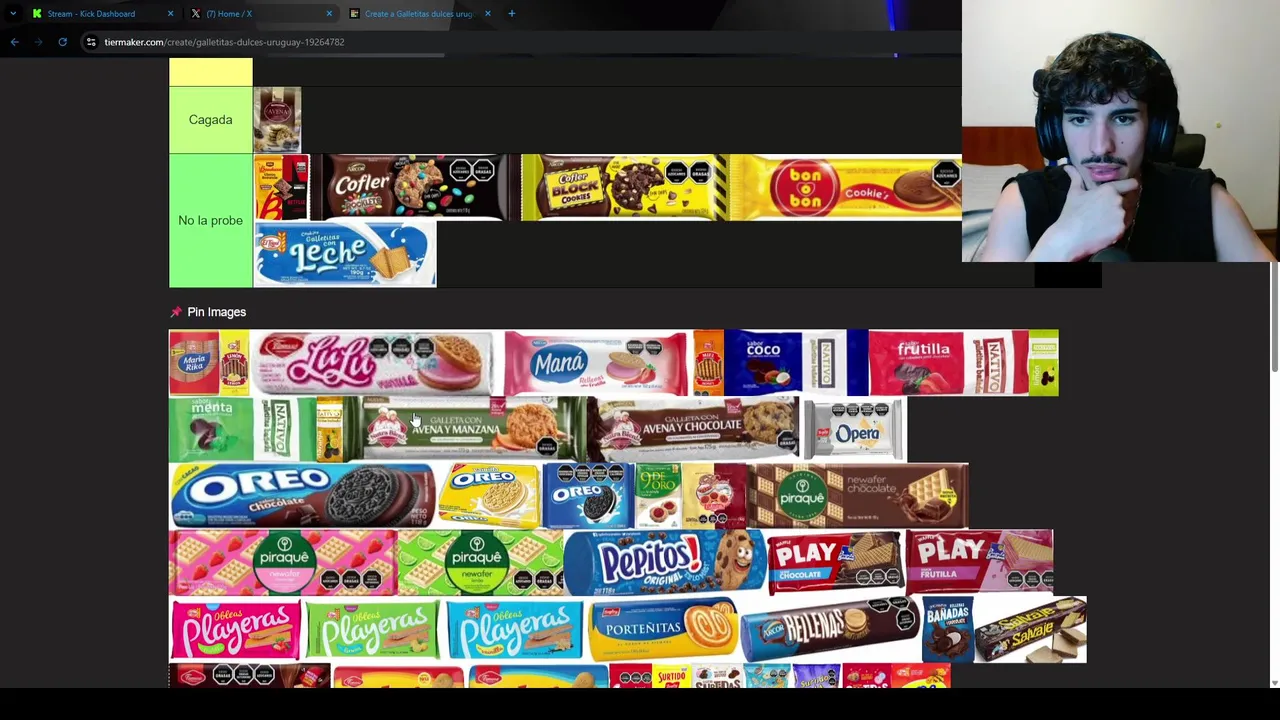Pick the pink Obleas Playeras image
The width and height of the screenshot is (1280, 720).
pyautogui.click(x=236, y=630)
